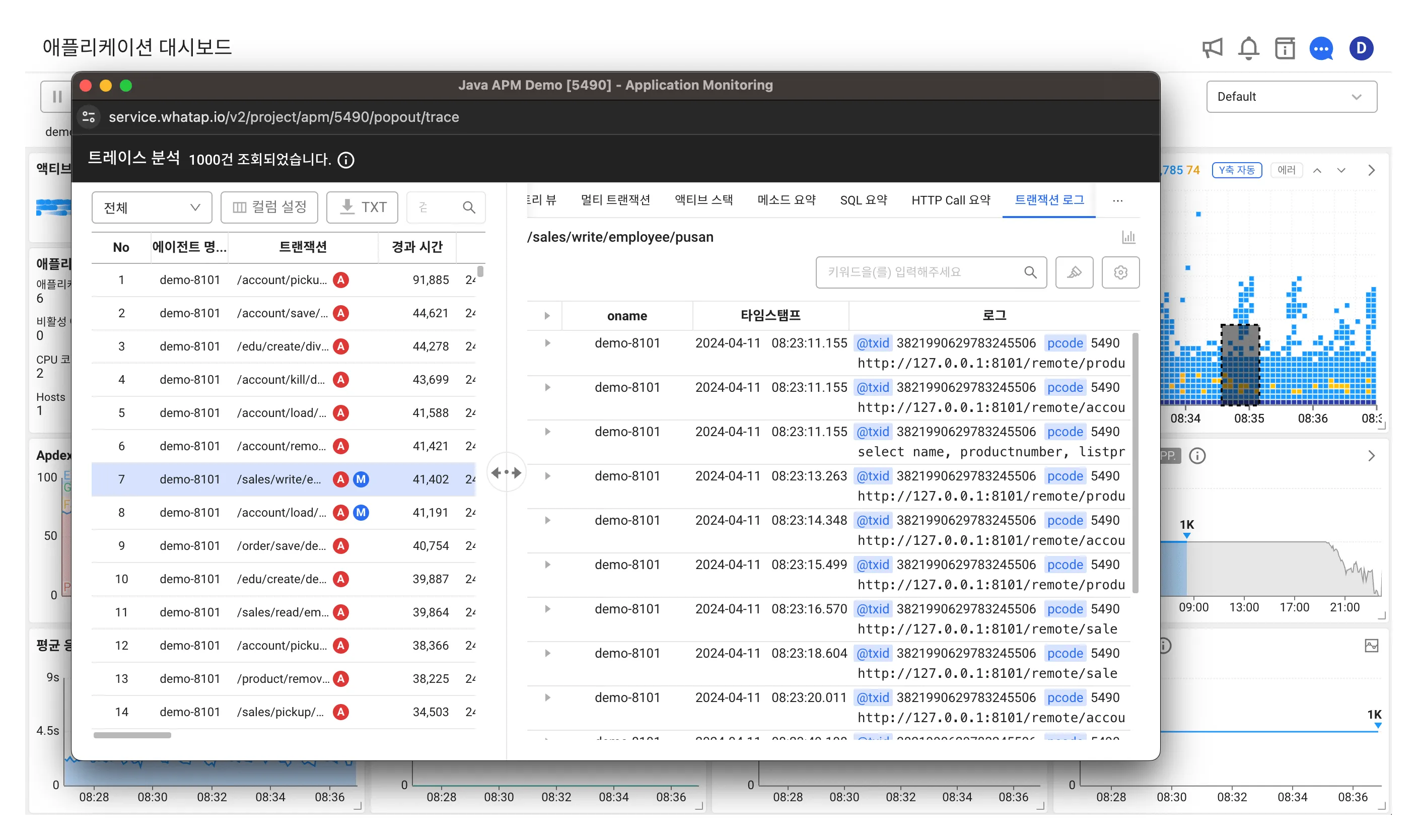Download trace list with TXT button
The height and width of the screenshot is (840, 1417).
(x=363, y=207)
